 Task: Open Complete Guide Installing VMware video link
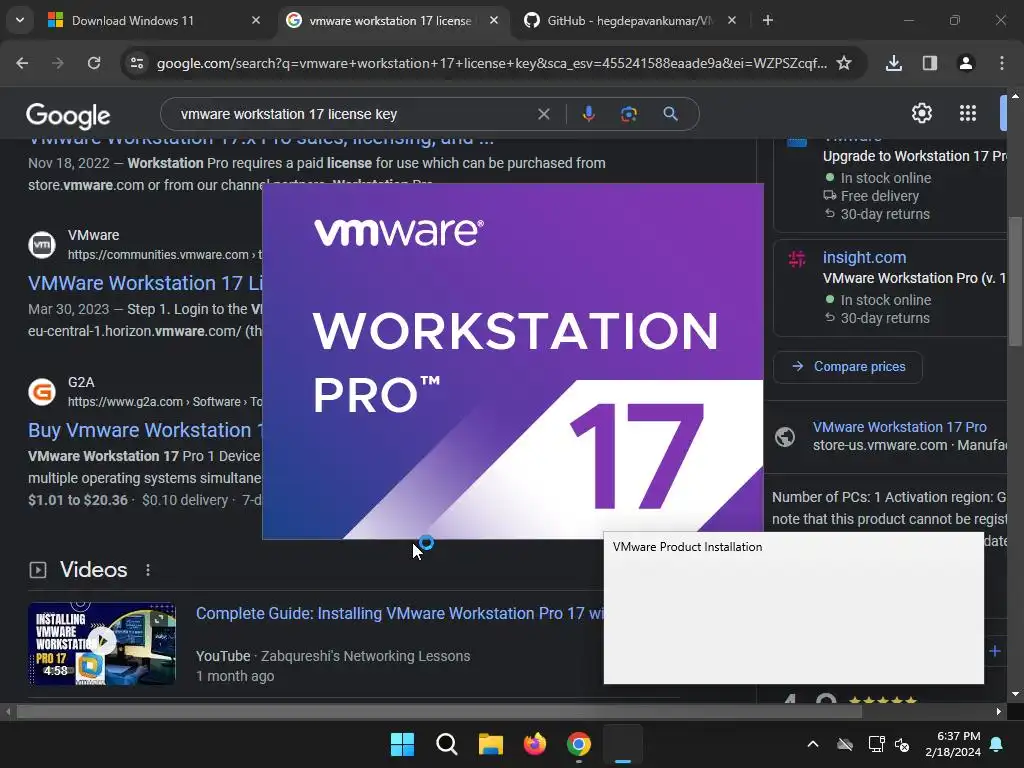point(400,614)
